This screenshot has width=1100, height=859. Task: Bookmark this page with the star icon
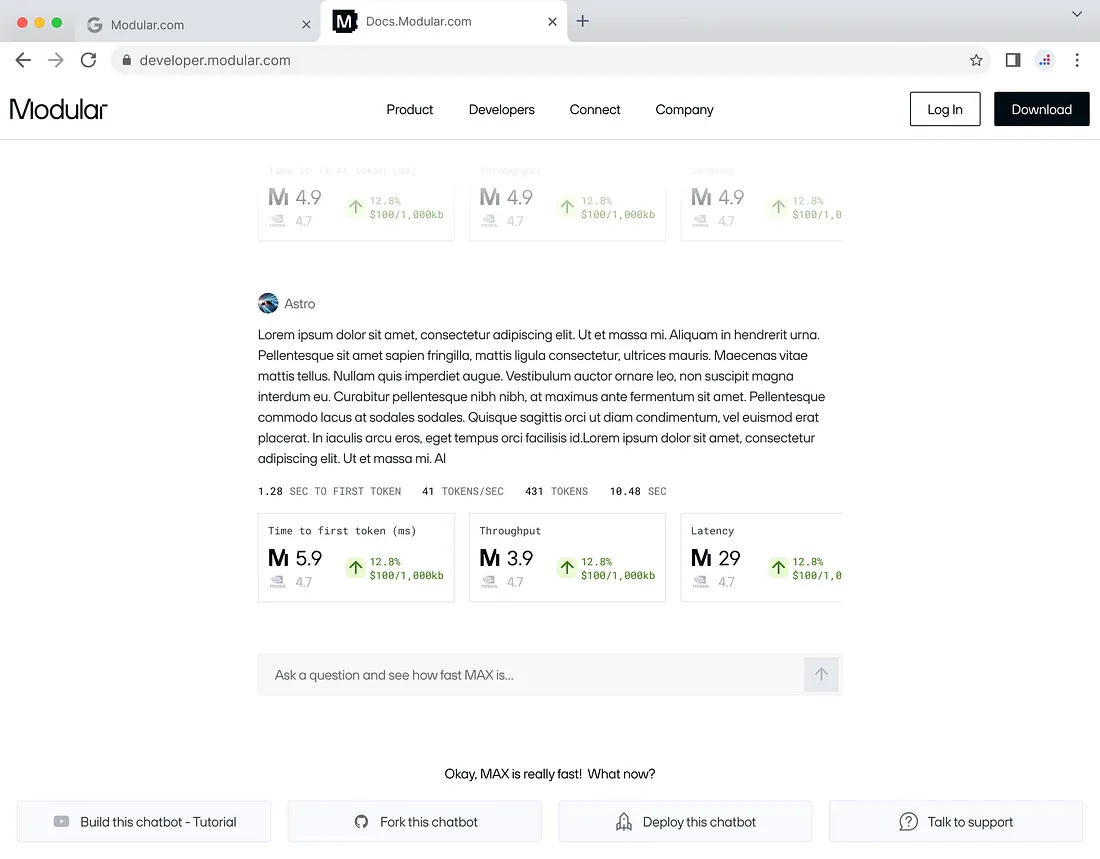point(976,60)
